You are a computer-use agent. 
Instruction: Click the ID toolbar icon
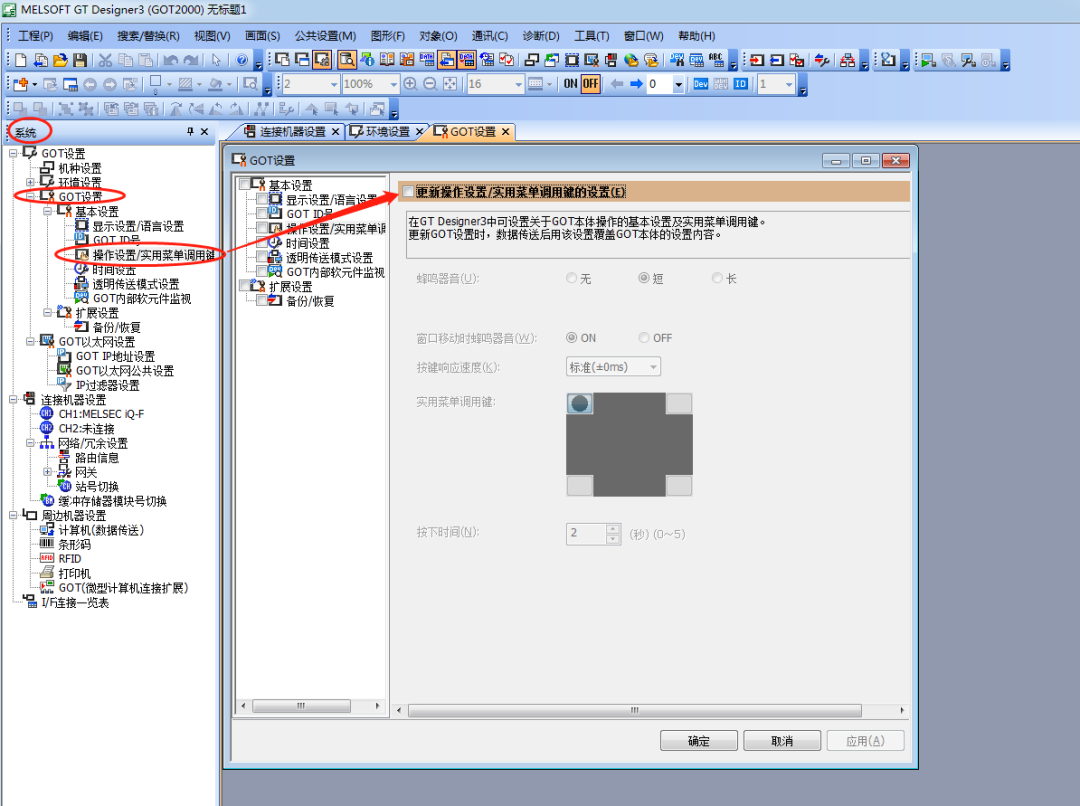(740, 83)
